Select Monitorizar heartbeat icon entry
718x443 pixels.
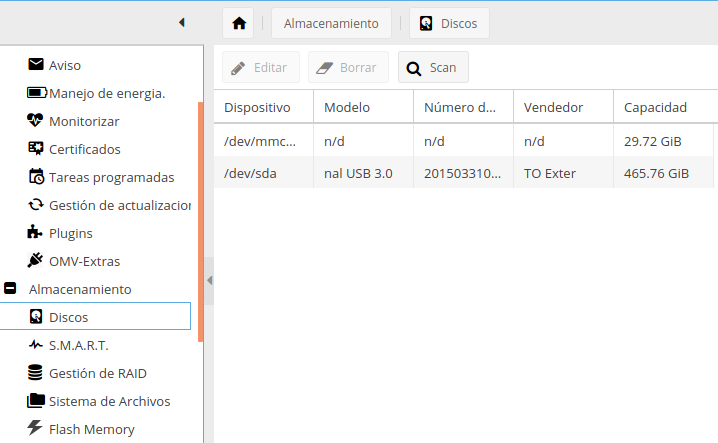[x=83, y=121]
